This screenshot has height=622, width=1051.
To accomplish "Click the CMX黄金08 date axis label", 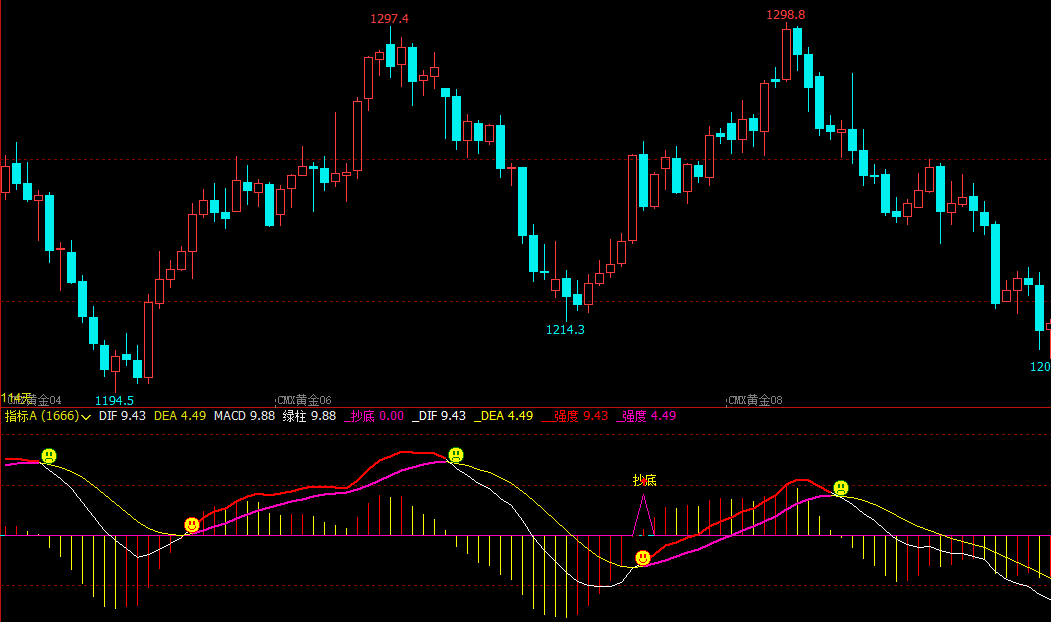I will [755, 400].
